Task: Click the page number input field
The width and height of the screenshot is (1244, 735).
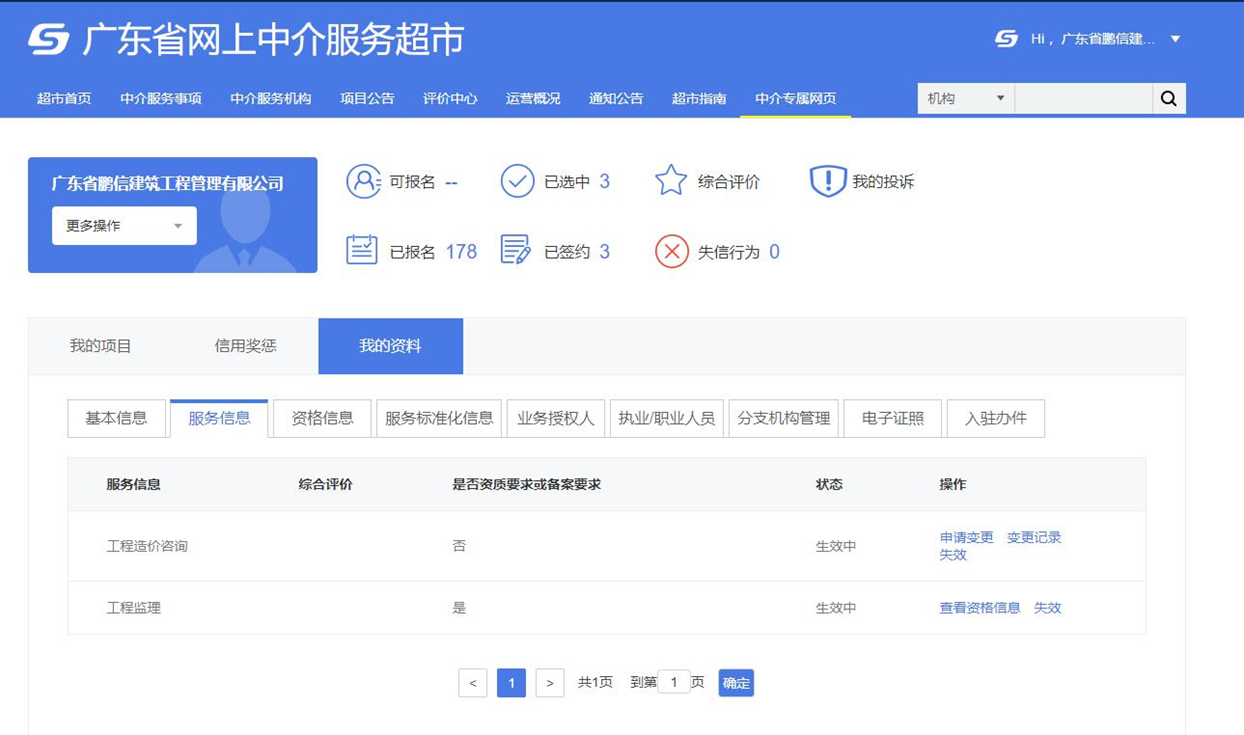Action: click(674, 682)
